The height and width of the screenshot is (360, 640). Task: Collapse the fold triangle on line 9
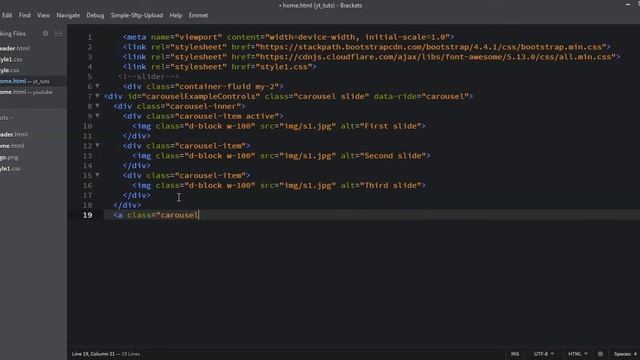(x=97, y=116)
